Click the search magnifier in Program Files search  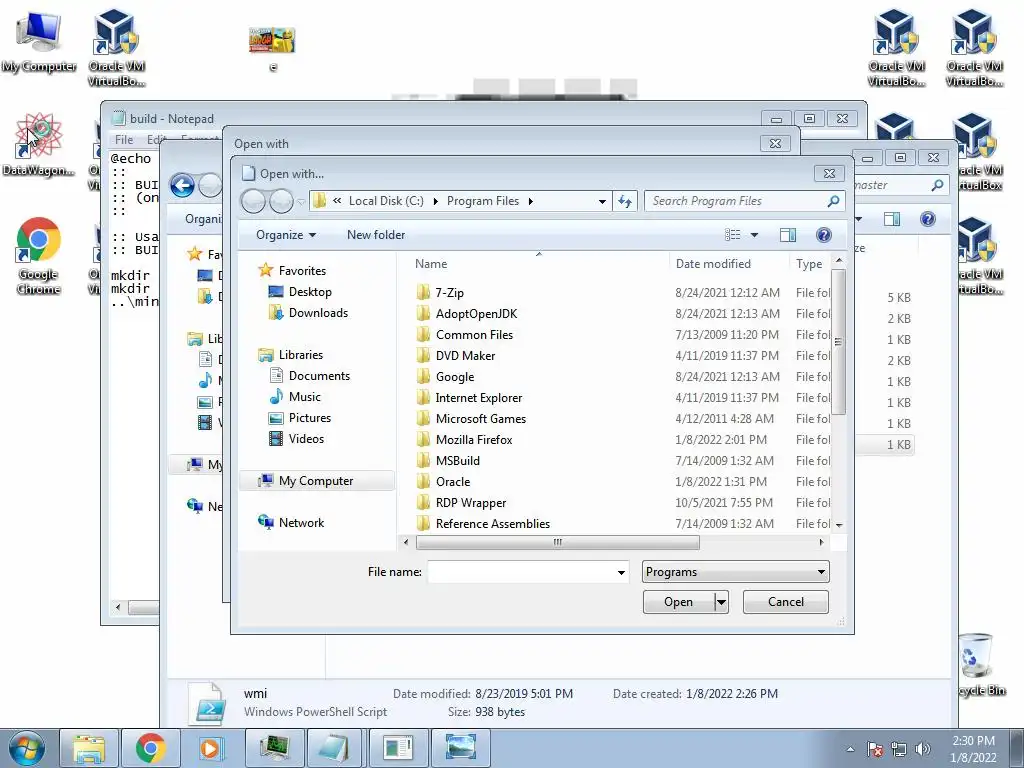833,201
